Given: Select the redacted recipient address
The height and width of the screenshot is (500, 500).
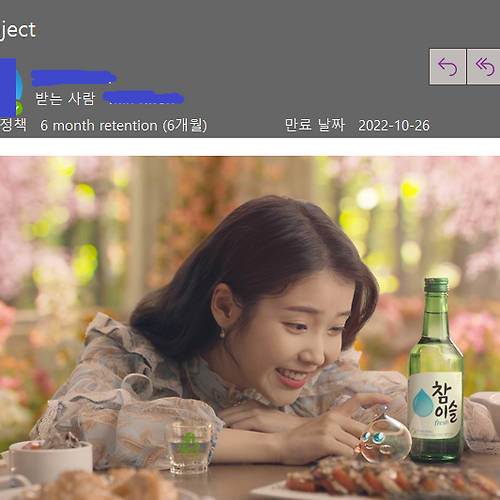Looking at the screenshot, I should click(x=143, y=98).
